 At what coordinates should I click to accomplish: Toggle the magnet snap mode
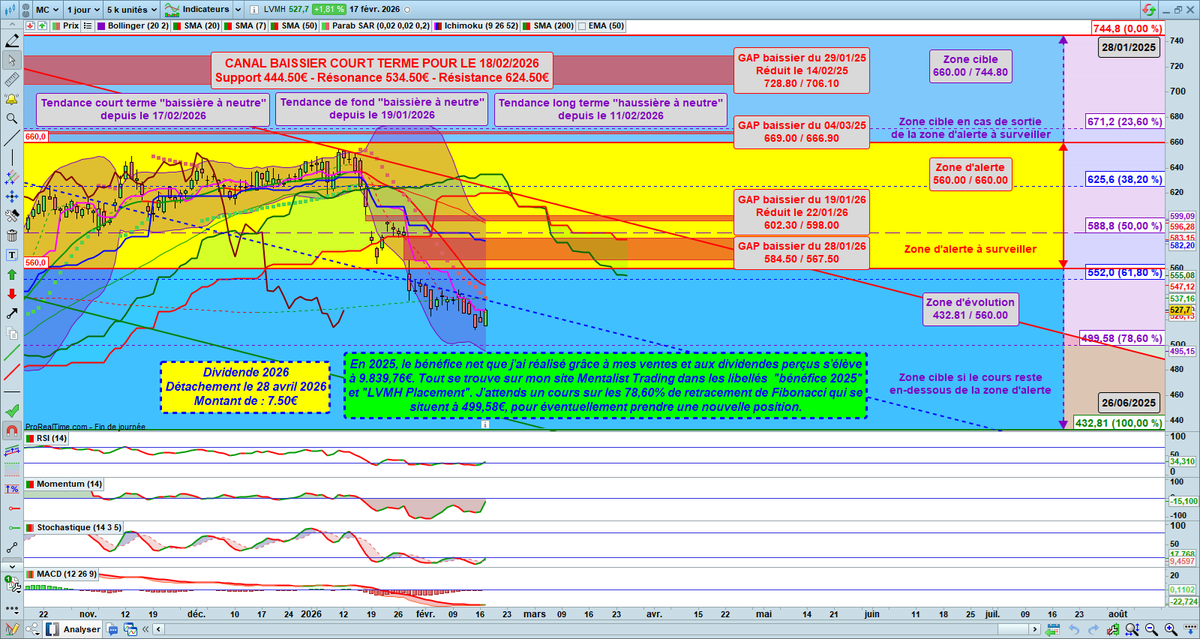pos(12,430)
